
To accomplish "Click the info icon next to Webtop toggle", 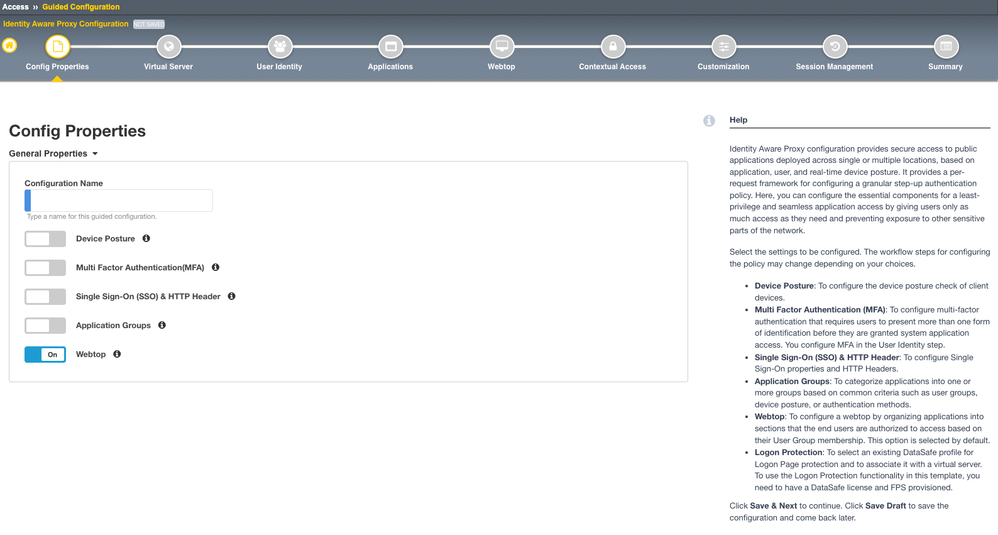I will coord(117,354).
